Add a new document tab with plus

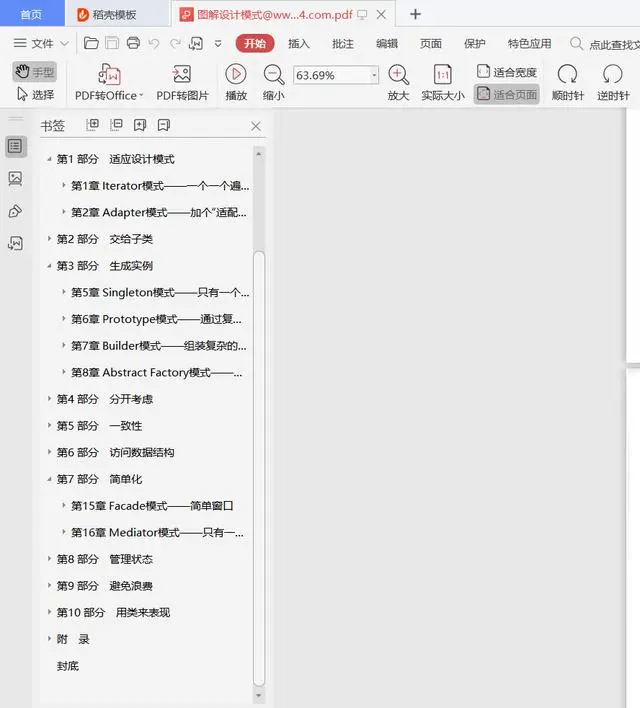[x=415, y=14]
